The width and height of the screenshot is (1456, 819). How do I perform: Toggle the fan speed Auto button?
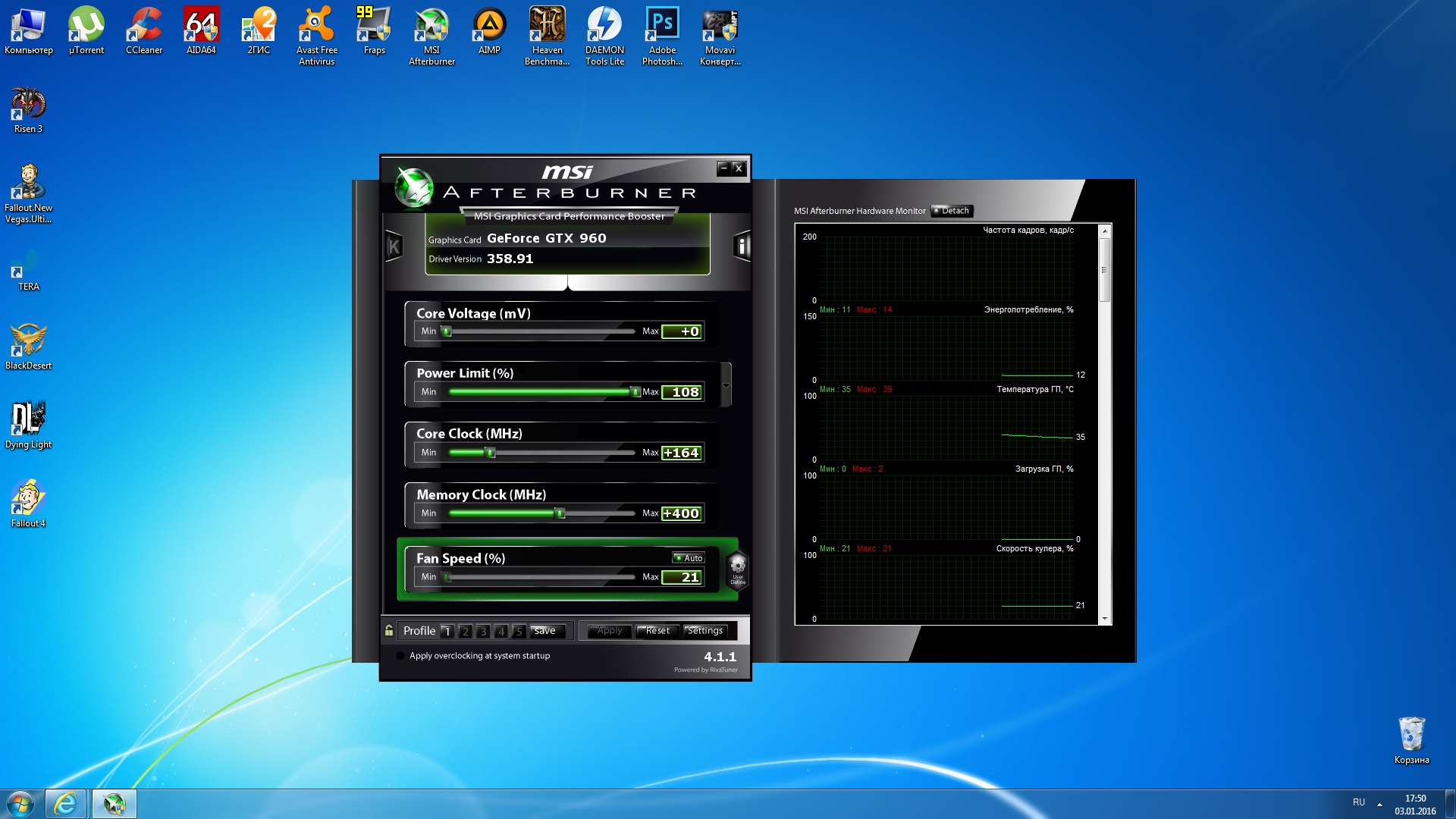[689, 558]
